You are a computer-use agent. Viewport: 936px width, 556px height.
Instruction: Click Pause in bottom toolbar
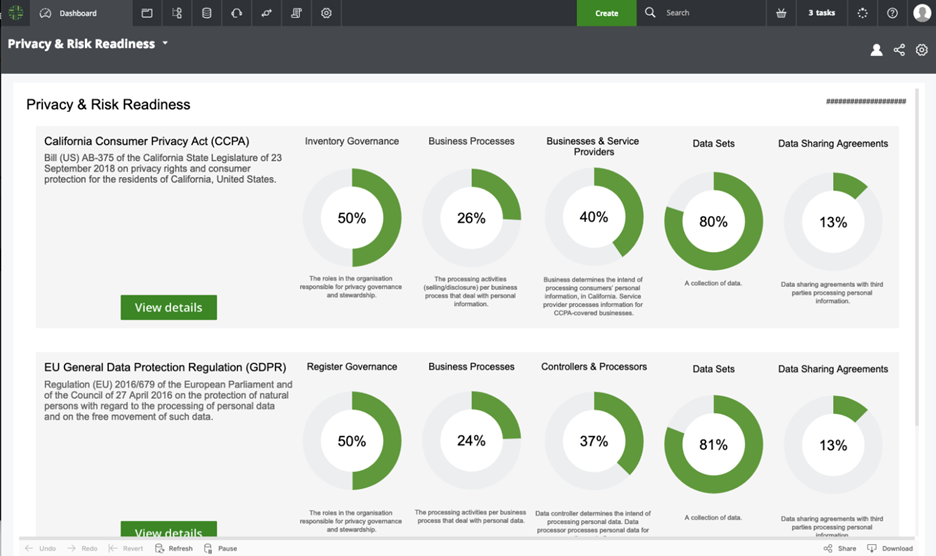pos(220,548)
